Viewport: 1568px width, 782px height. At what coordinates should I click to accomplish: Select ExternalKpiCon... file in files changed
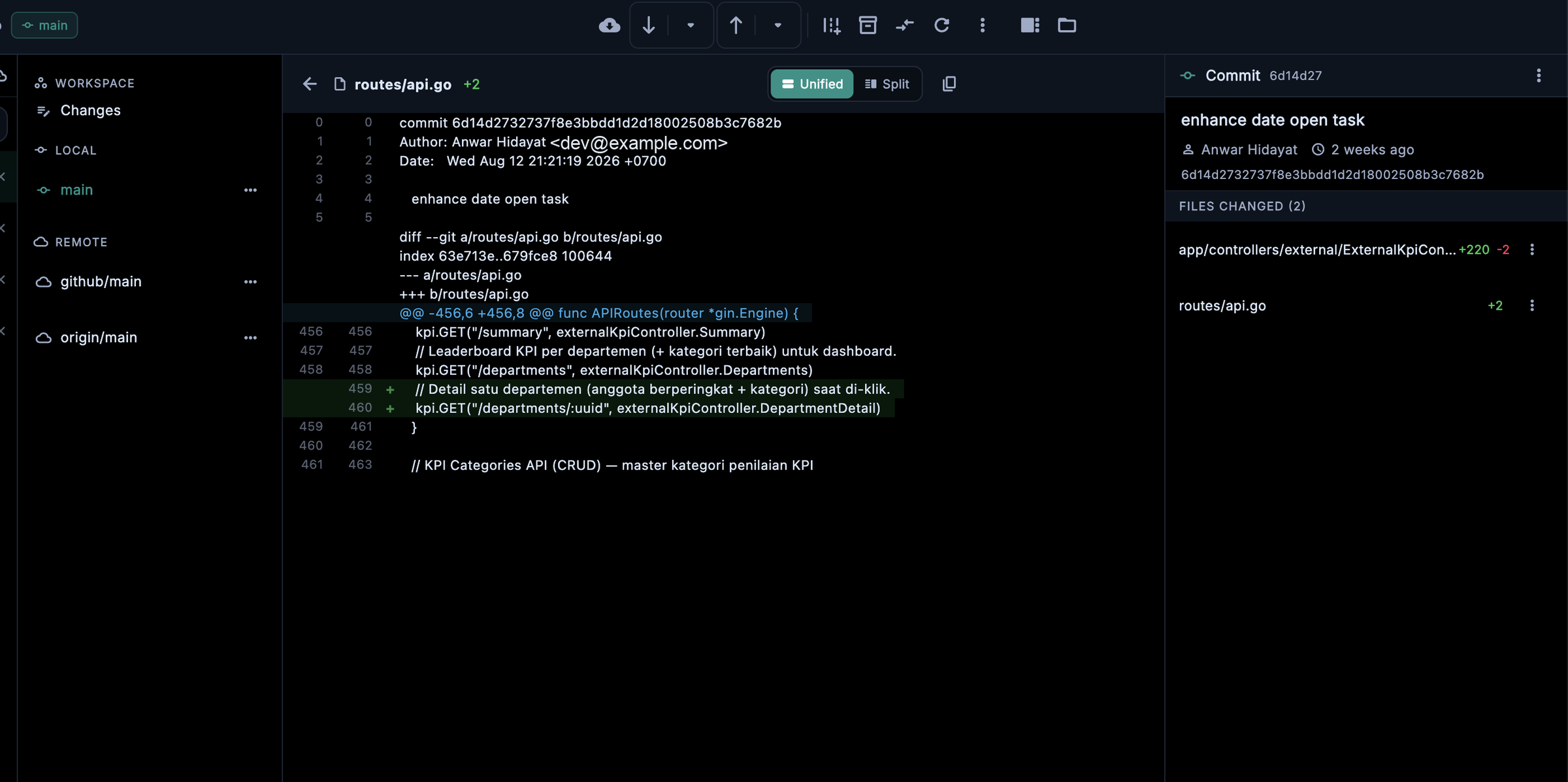pos(1317,250)
